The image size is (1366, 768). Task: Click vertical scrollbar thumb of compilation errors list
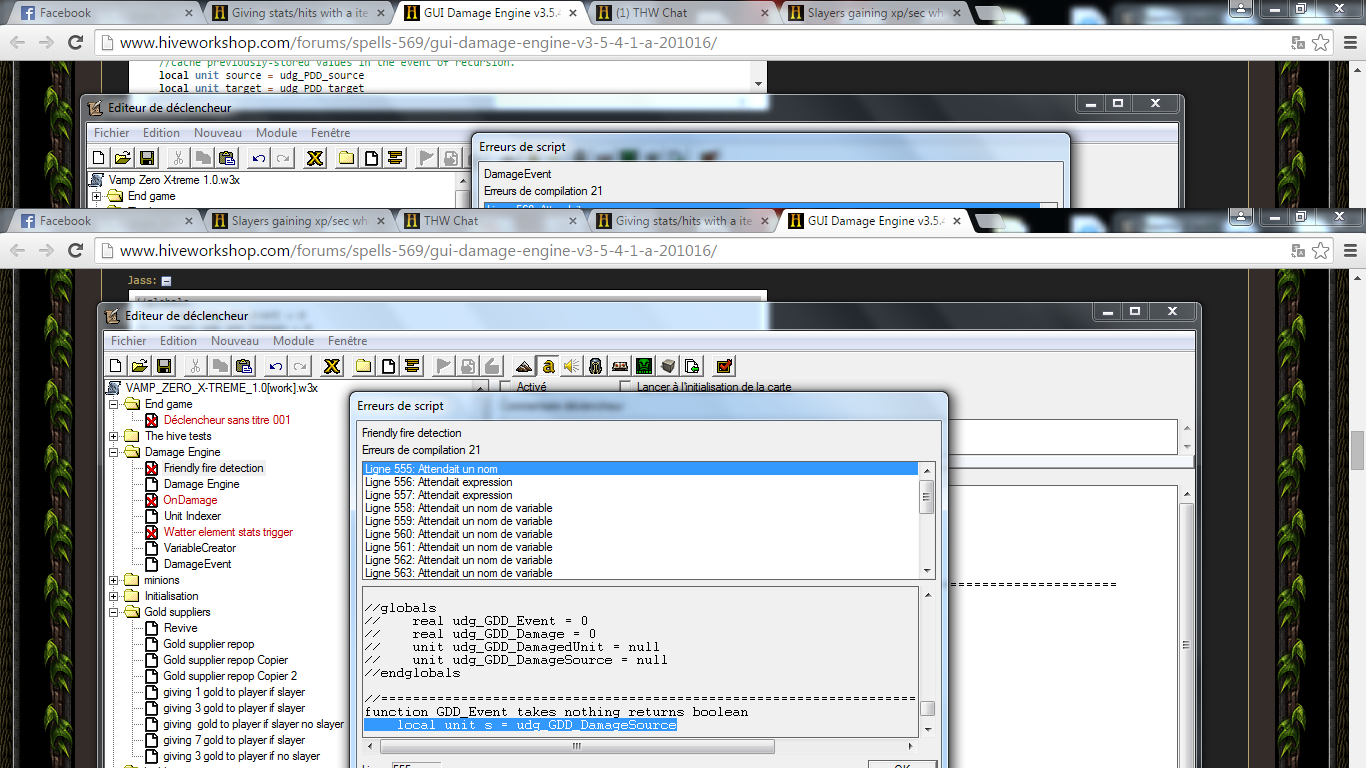(927, 497)
